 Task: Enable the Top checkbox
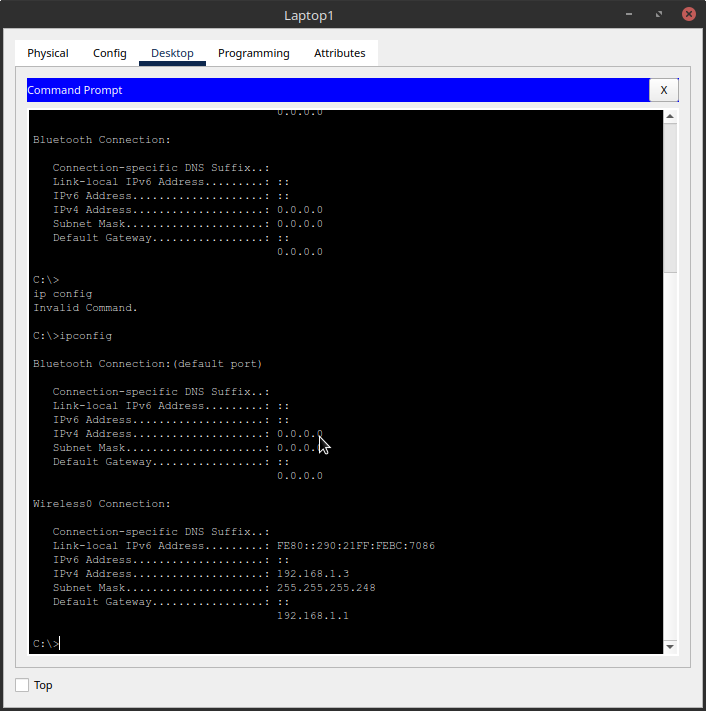point(22,685)
